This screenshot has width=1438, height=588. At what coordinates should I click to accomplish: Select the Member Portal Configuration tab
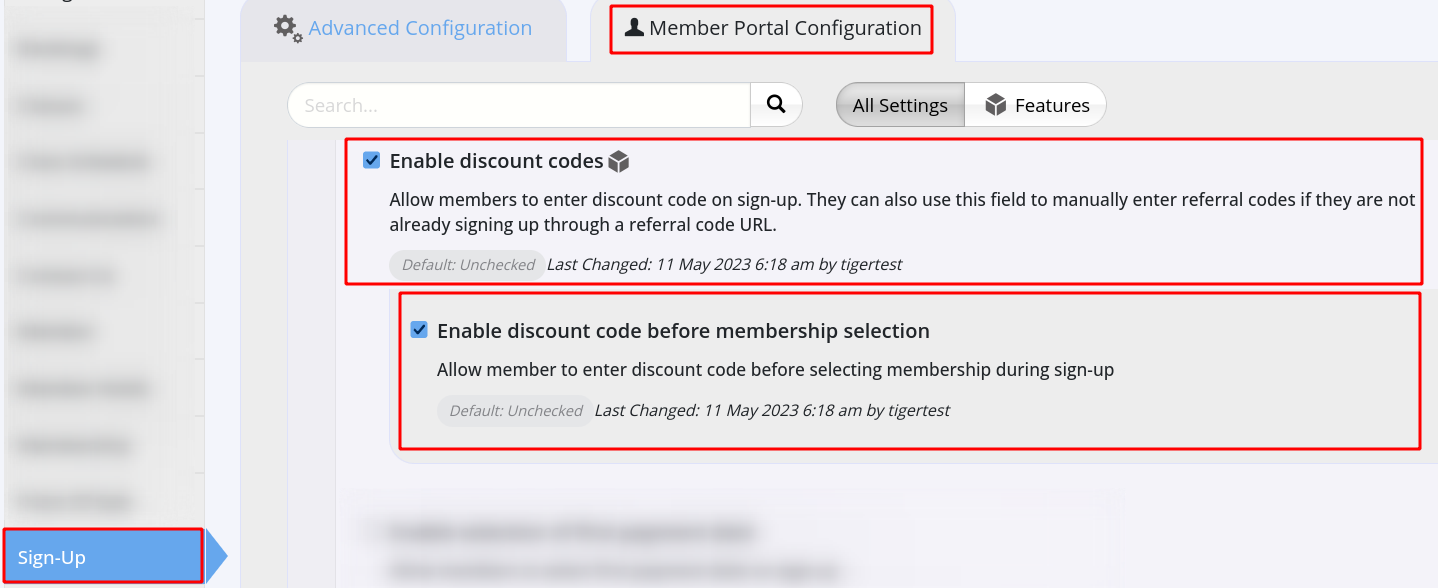(772, 28)
